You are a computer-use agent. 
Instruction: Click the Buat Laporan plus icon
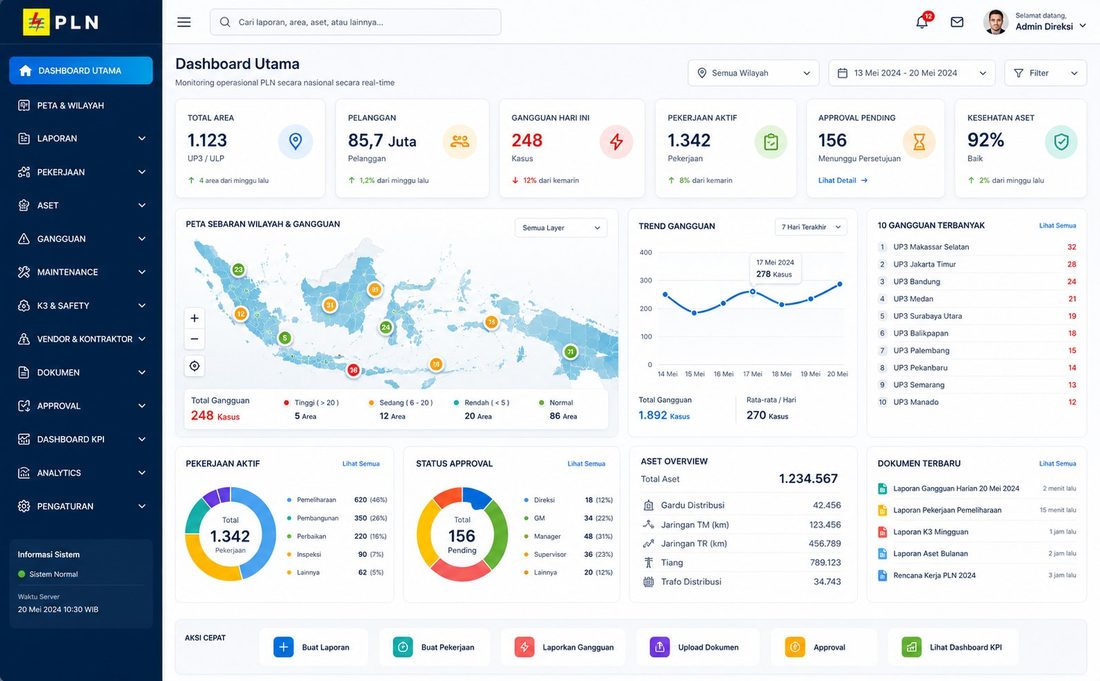click(283, 647)
